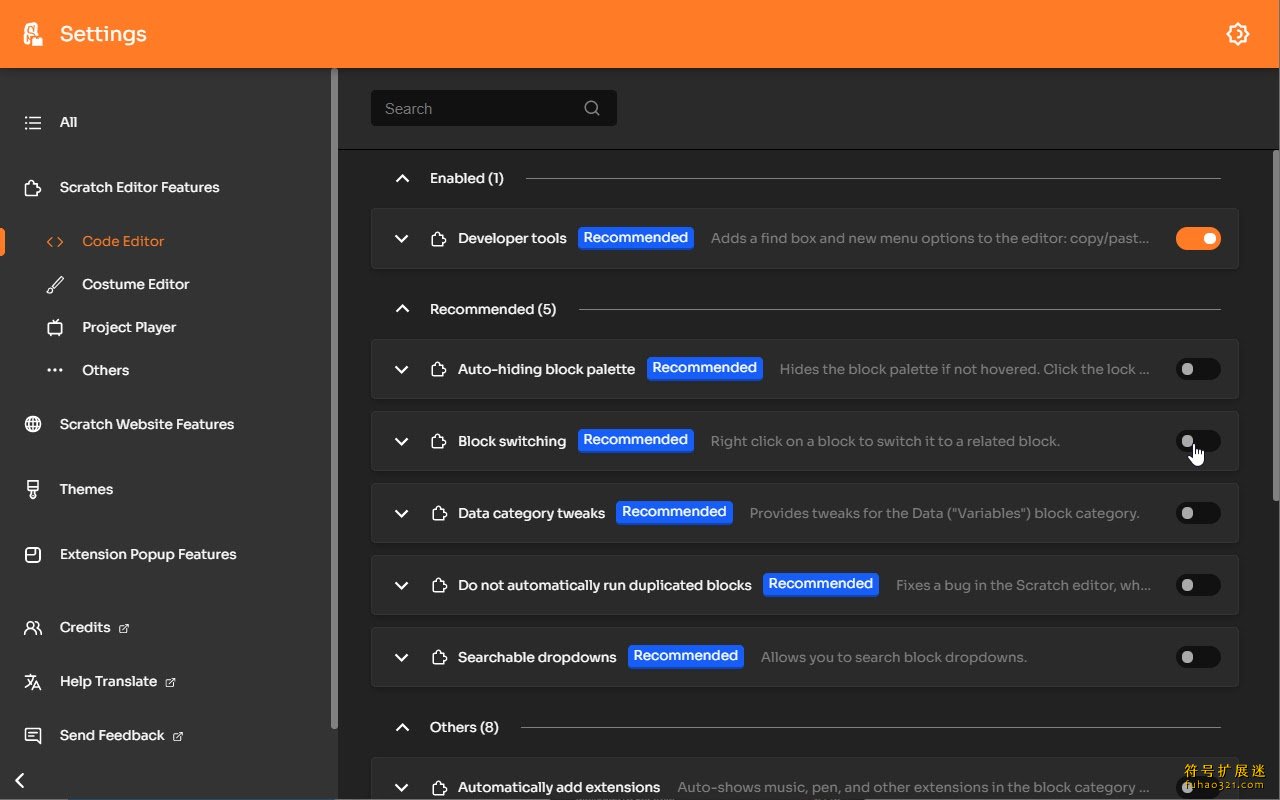The image size is (1280, 800).
Task: Expand Auto-hiding block palette details
Action: coord(402,370)
